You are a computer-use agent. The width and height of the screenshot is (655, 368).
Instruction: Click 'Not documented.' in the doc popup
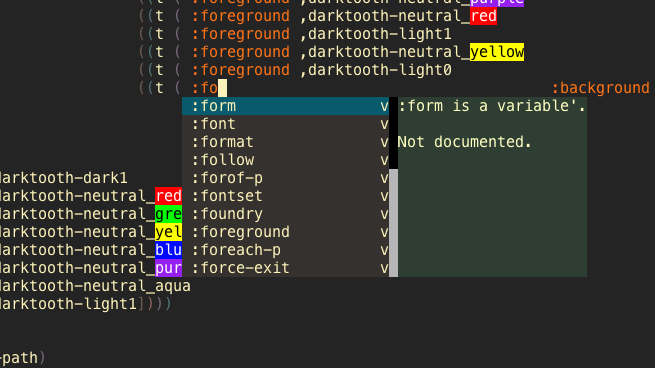465,142
